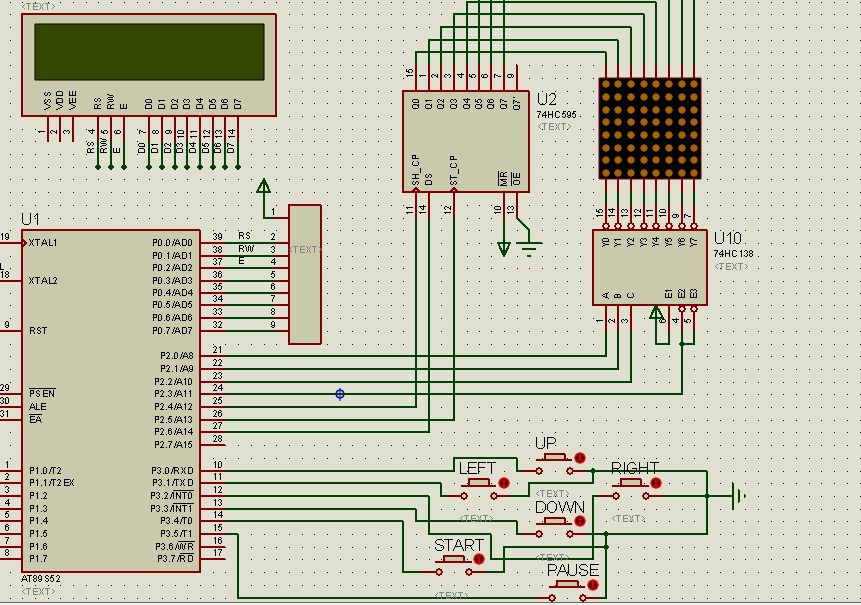The image size is (861, 605).
Task: Select the U1 AT89S52 microcontroller body
Action: point(111,401)
